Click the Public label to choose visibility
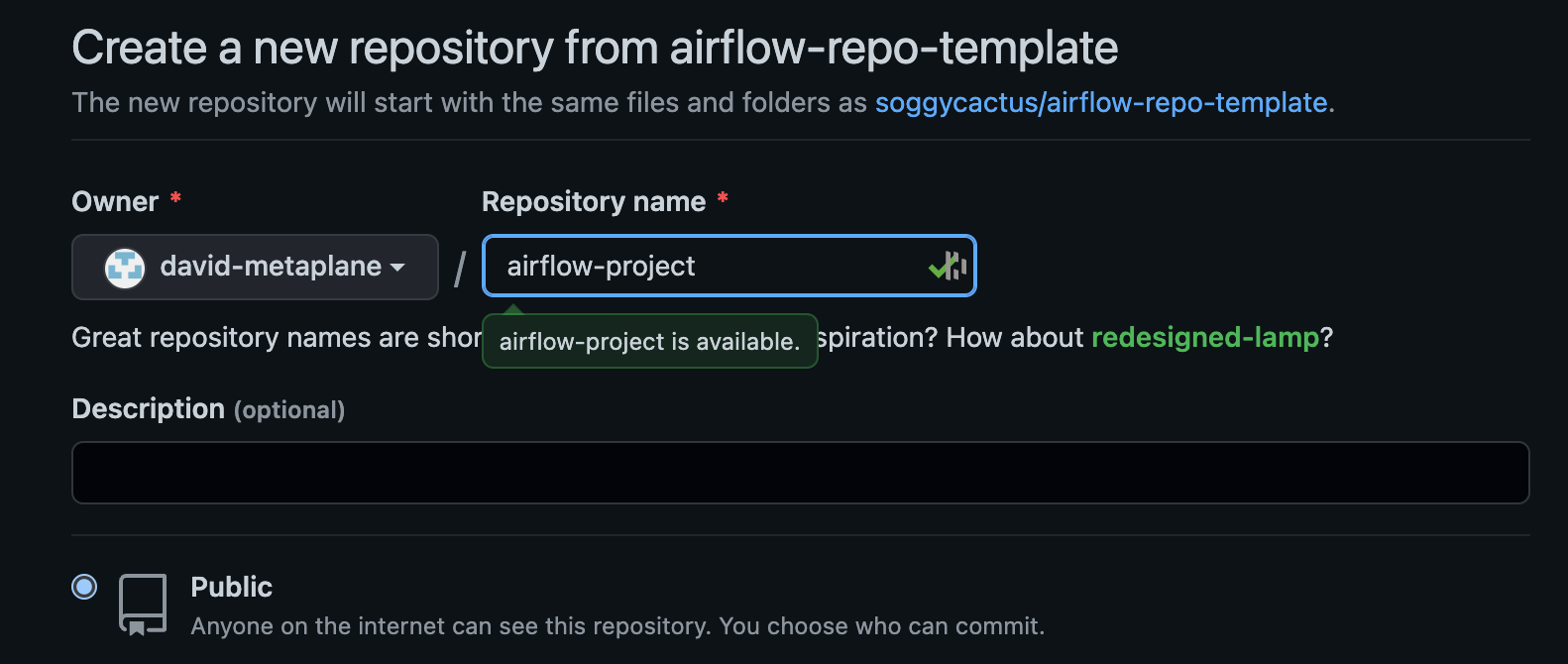 (x=231, y=587)
